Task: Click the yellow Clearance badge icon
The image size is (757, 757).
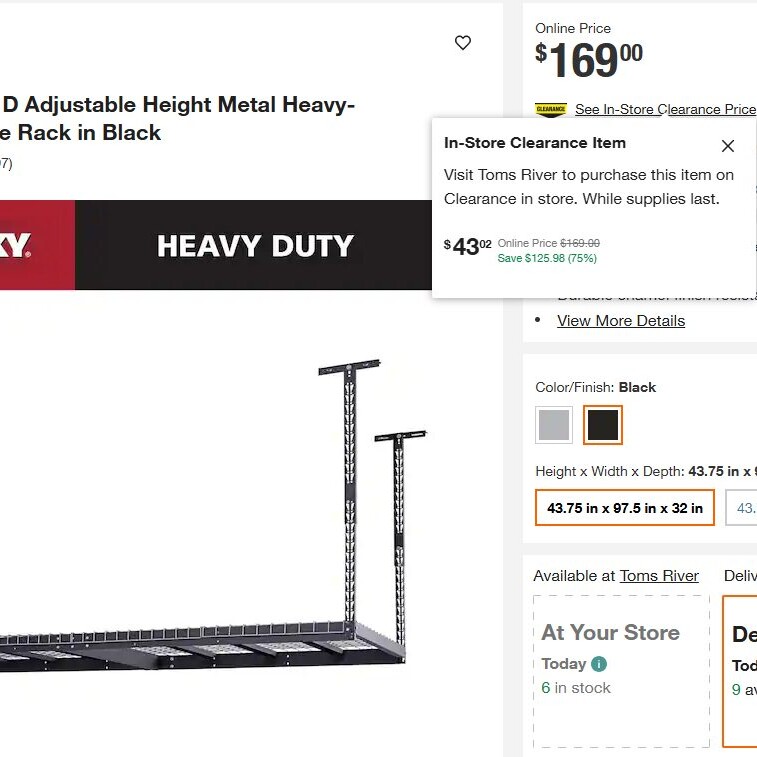Action: click(x=551, y=109)
